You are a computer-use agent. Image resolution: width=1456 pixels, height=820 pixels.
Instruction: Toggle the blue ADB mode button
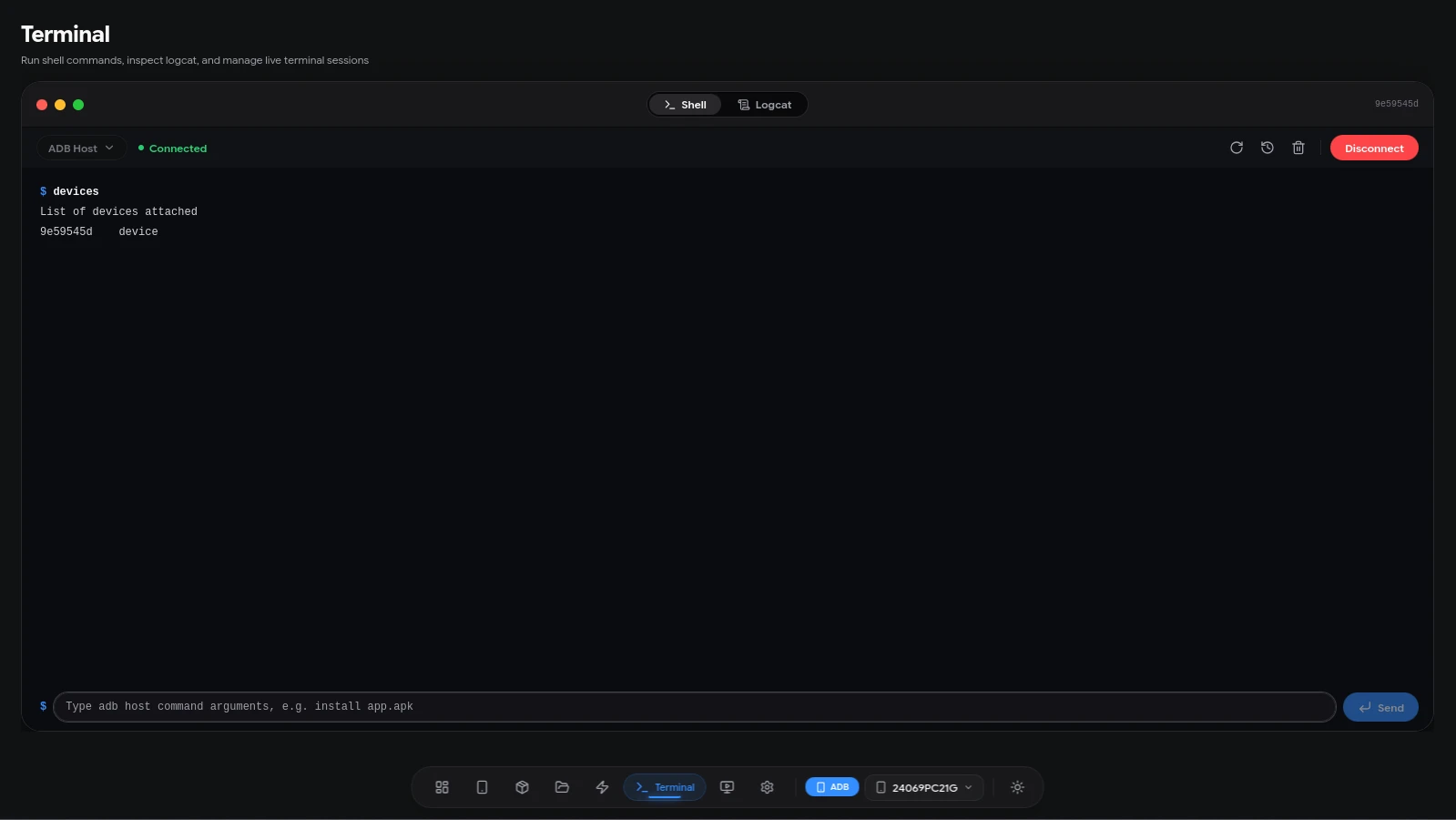click(832, 787)
